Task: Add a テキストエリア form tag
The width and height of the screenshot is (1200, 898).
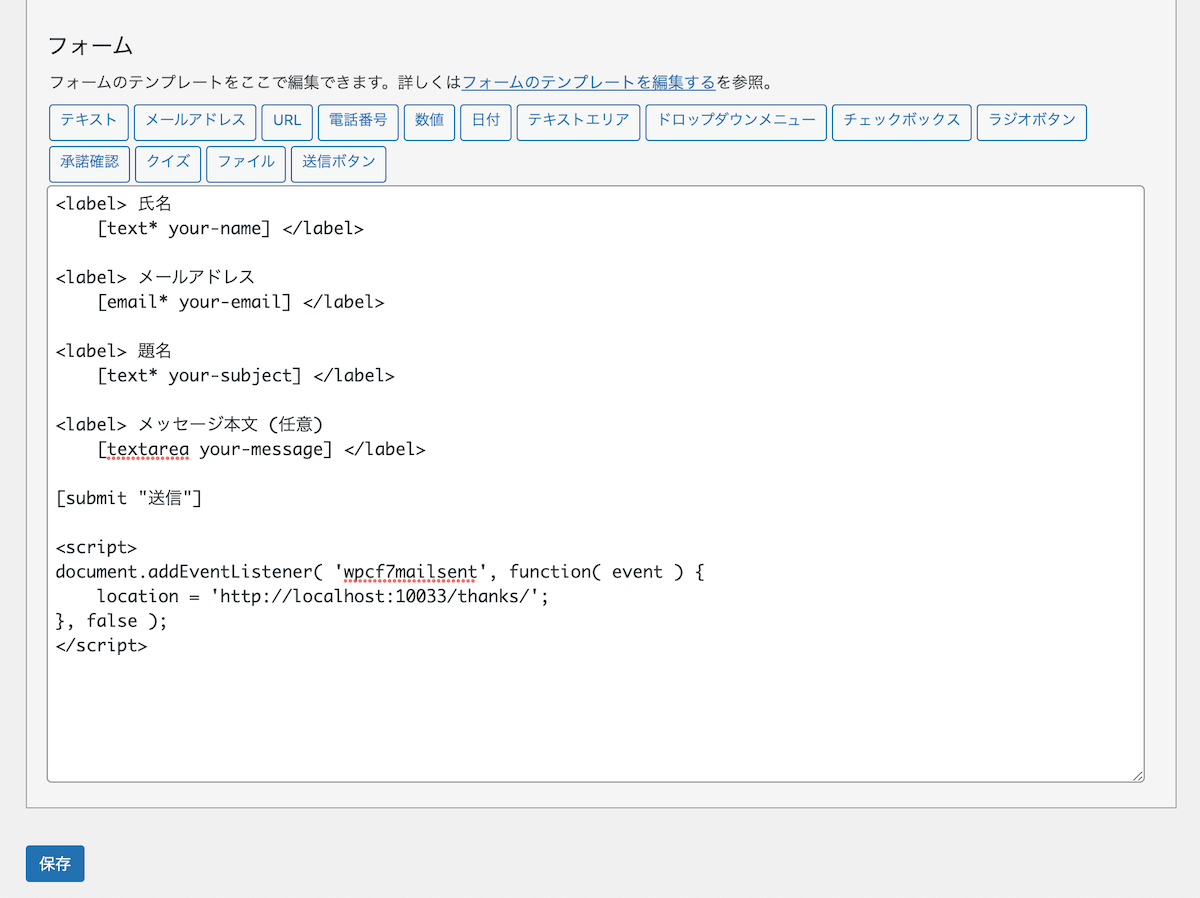Action: click(578, 122)
